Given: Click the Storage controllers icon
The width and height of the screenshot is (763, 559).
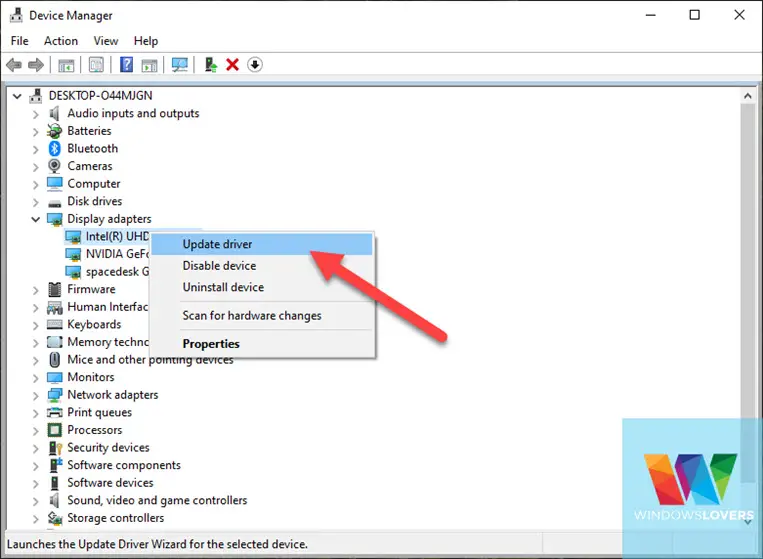Looking at the screenshot, I should [x=54, y=518].
